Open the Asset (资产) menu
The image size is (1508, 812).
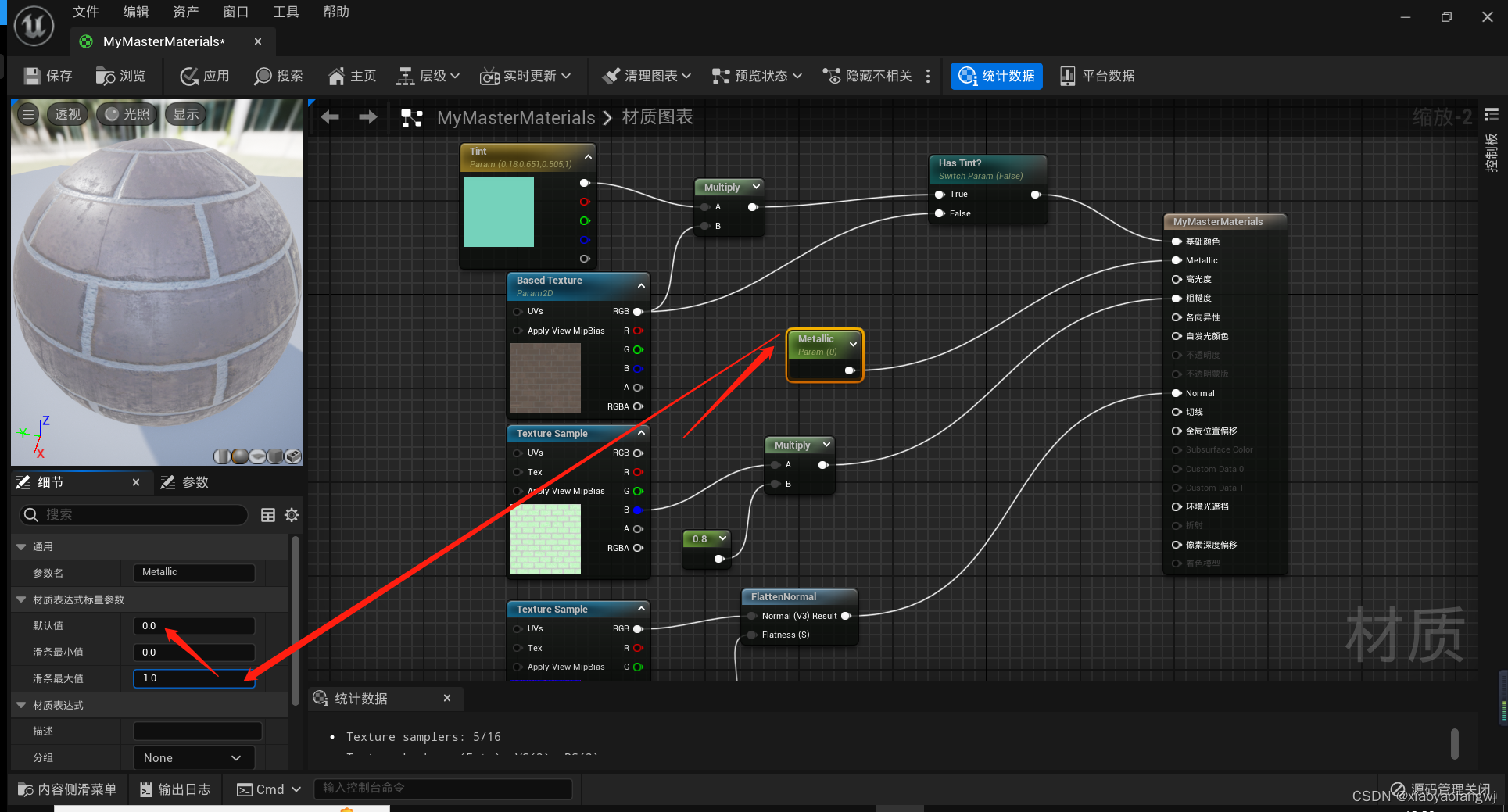[x=186, y=12]
